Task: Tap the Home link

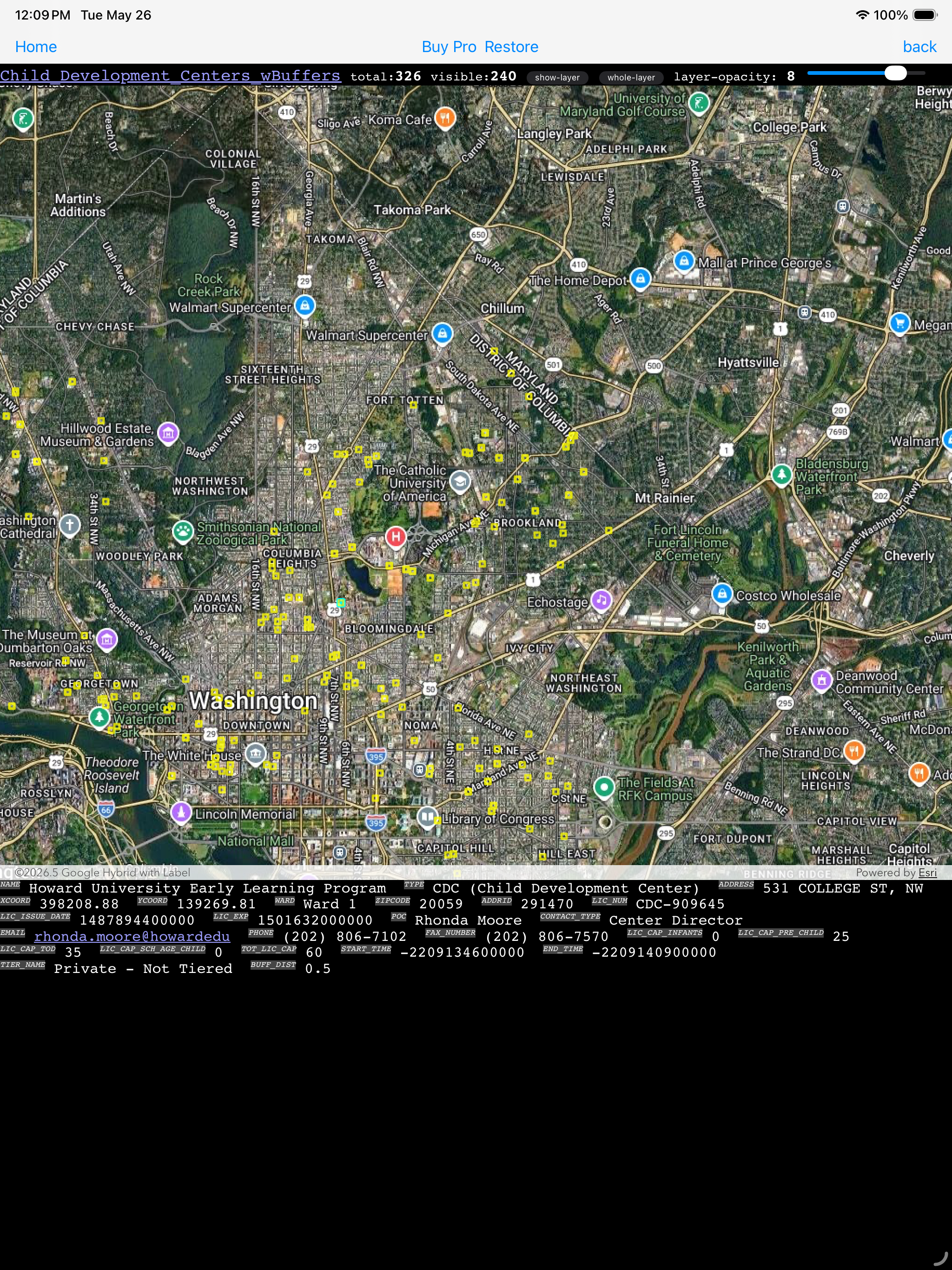Action: click(x=36, y=46)
